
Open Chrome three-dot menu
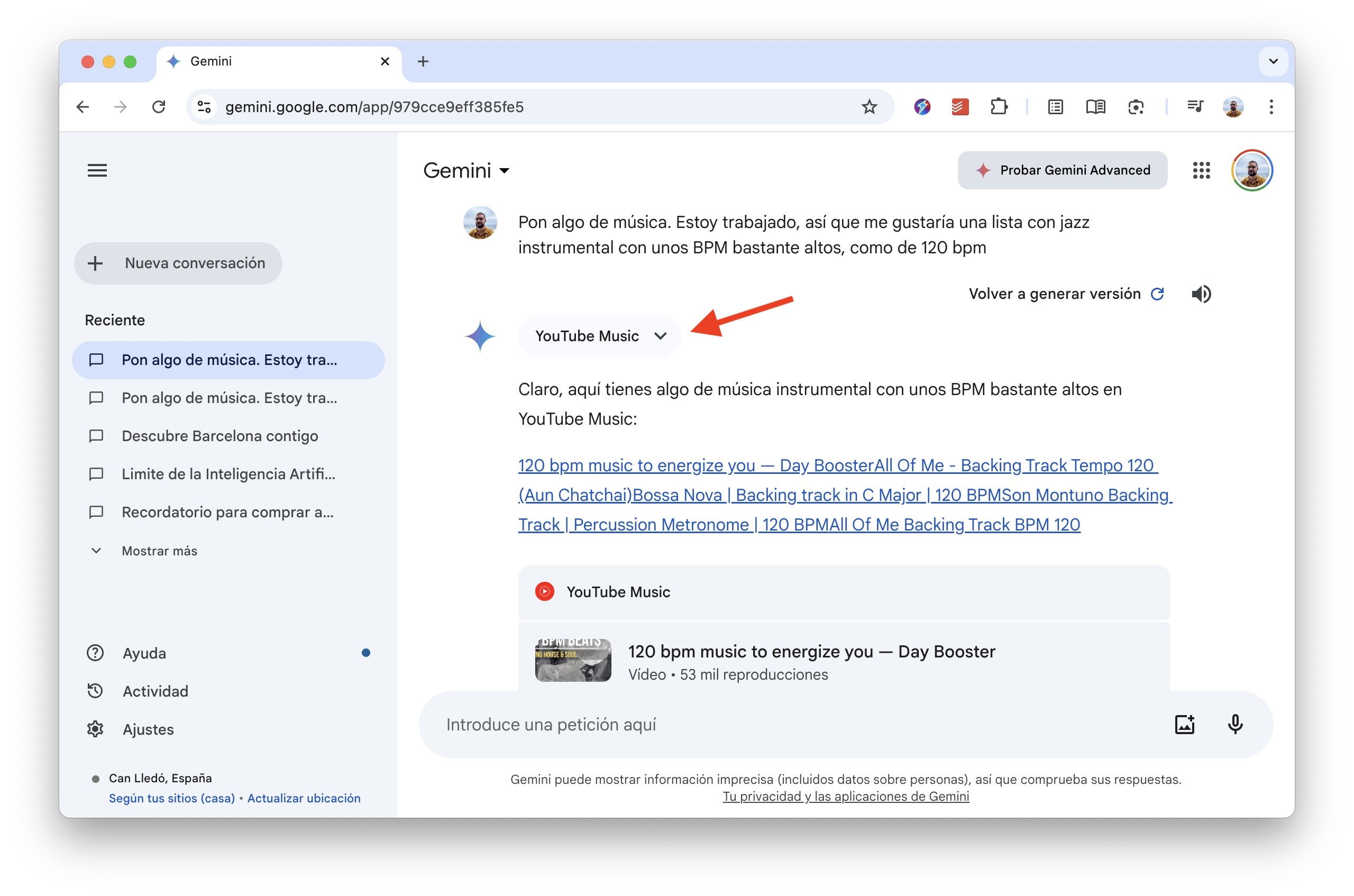[x=1271, y=107]
